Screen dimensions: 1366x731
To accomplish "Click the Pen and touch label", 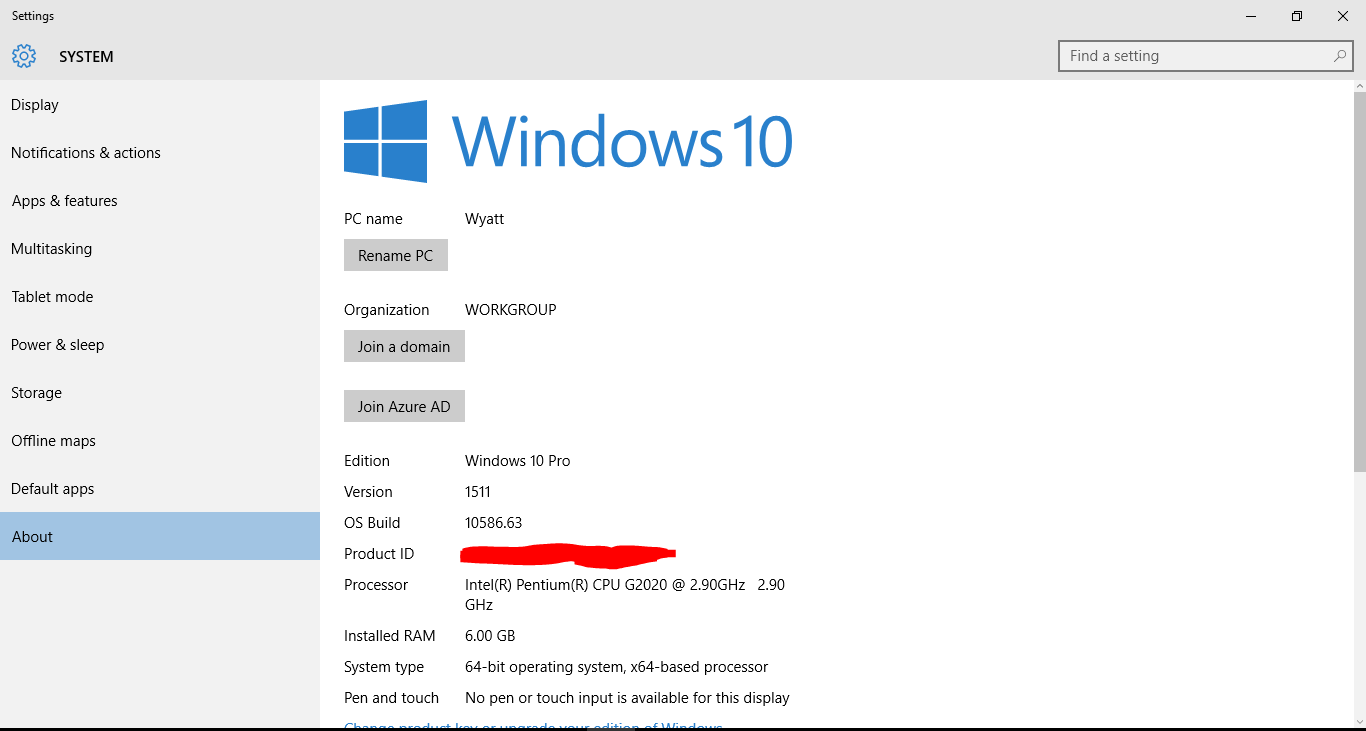I will tap(392, 698).
